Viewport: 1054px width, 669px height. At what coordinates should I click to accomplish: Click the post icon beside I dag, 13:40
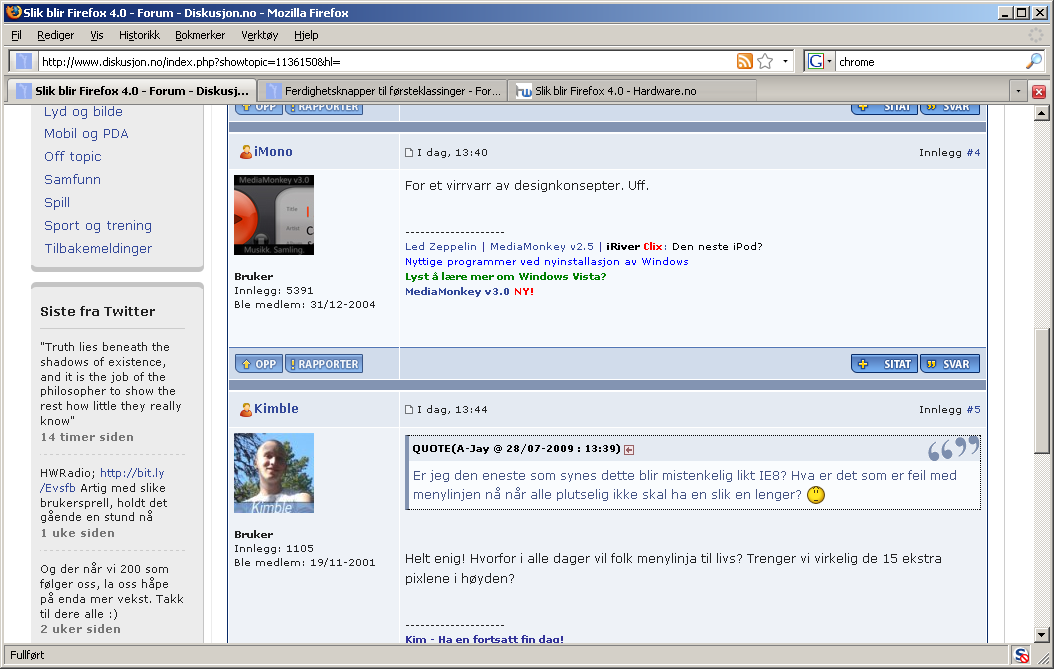coord(409,153)
